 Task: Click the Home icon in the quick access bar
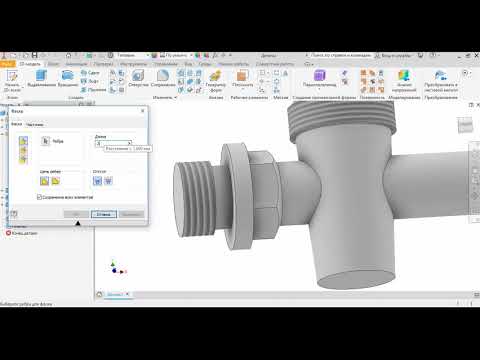(68, 55)
